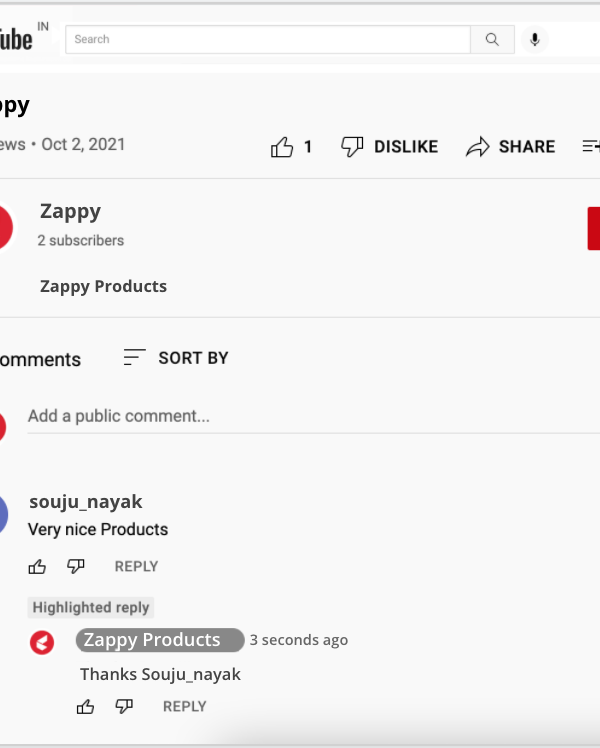
Task: Dislike souju_nayak's comment
Action: 76,566
